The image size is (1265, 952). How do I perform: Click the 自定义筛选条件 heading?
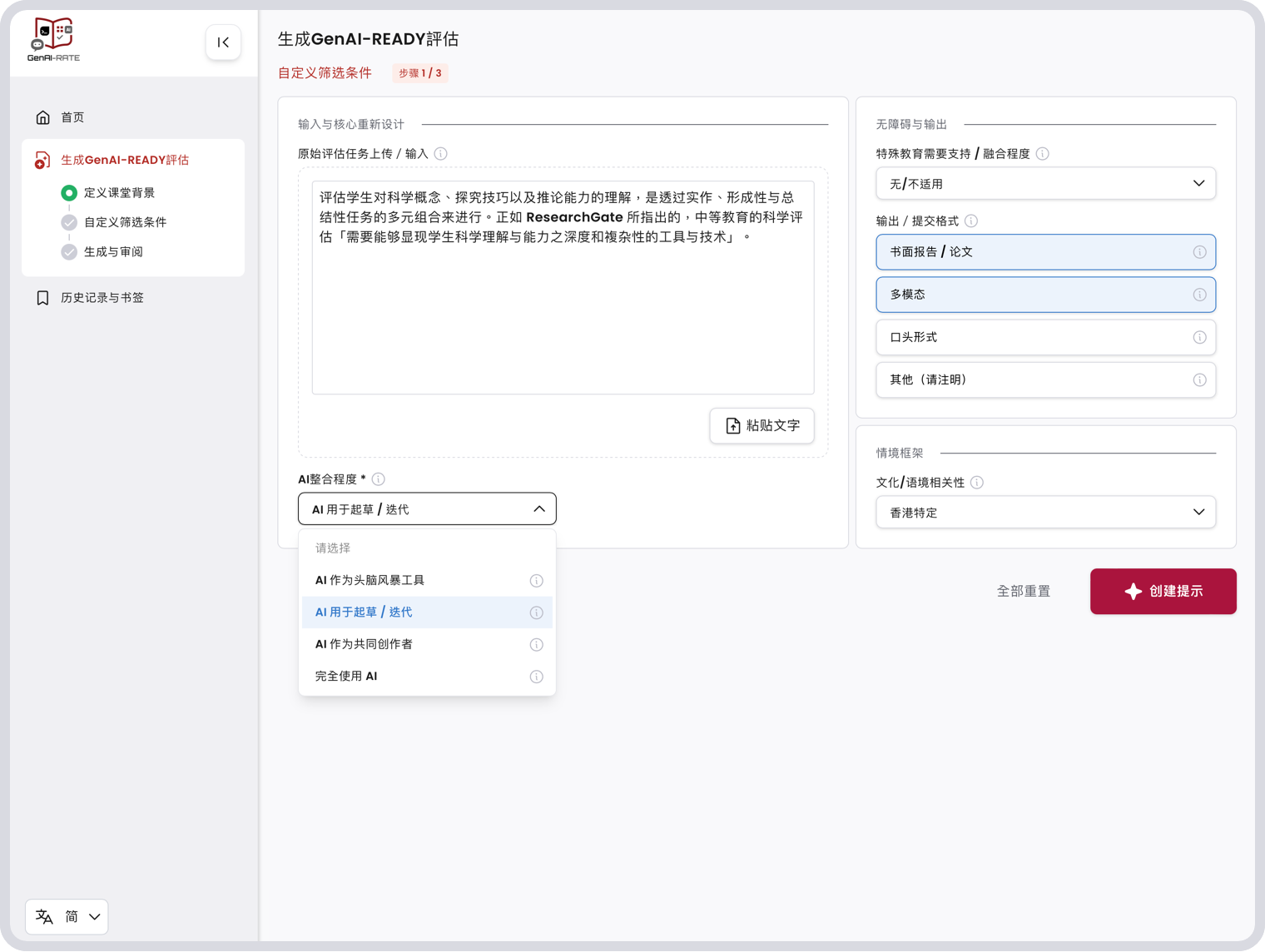pyautogui.click(x=325, y=73)
